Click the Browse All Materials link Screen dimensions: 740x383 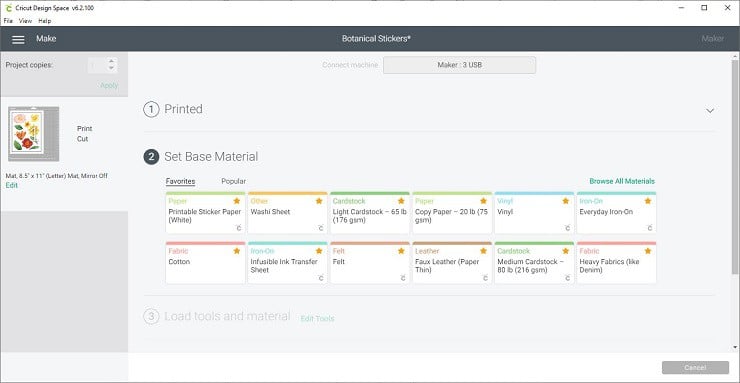622,181
